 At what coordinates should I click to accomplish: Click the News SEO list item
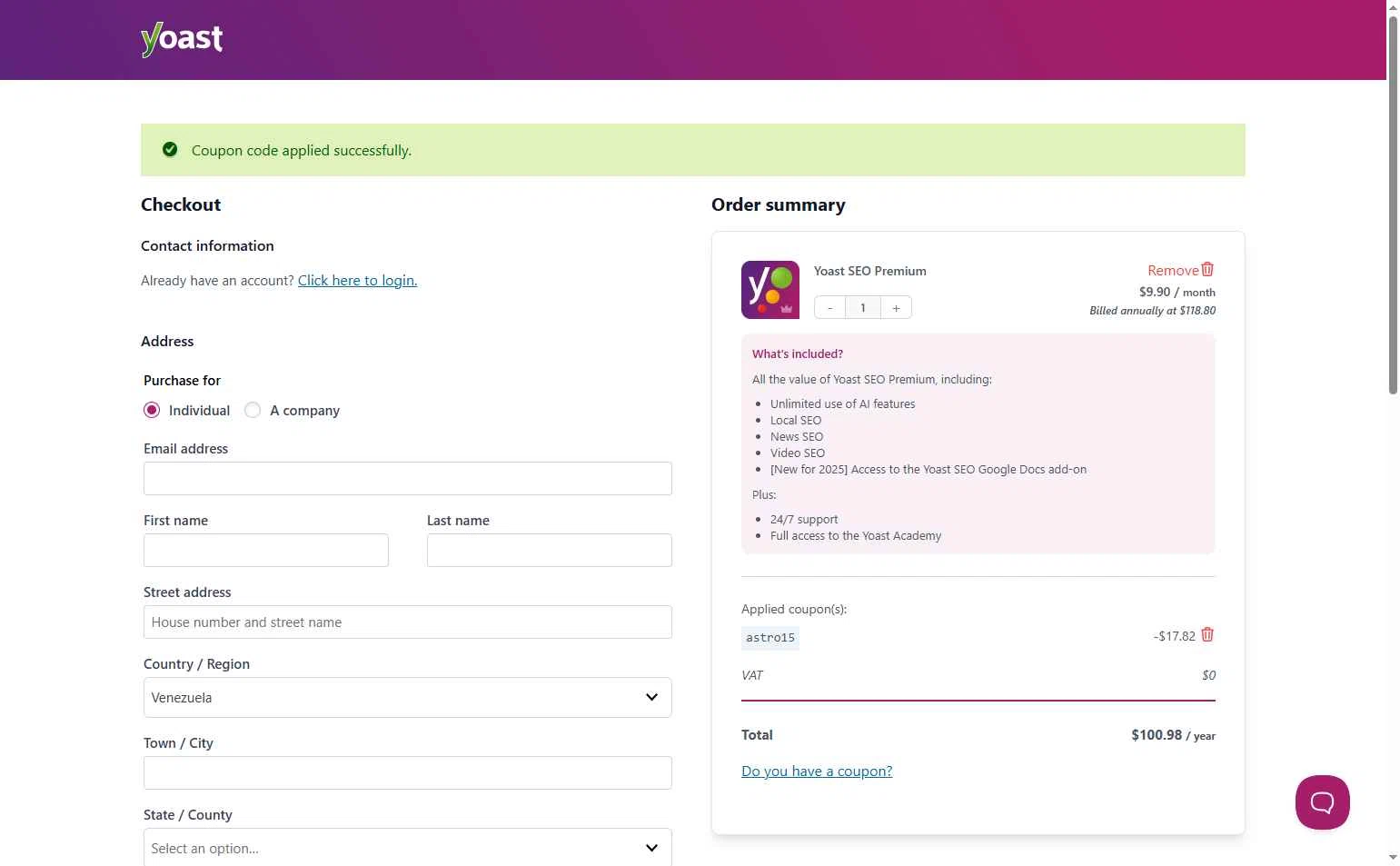click(x=797, y=437)
